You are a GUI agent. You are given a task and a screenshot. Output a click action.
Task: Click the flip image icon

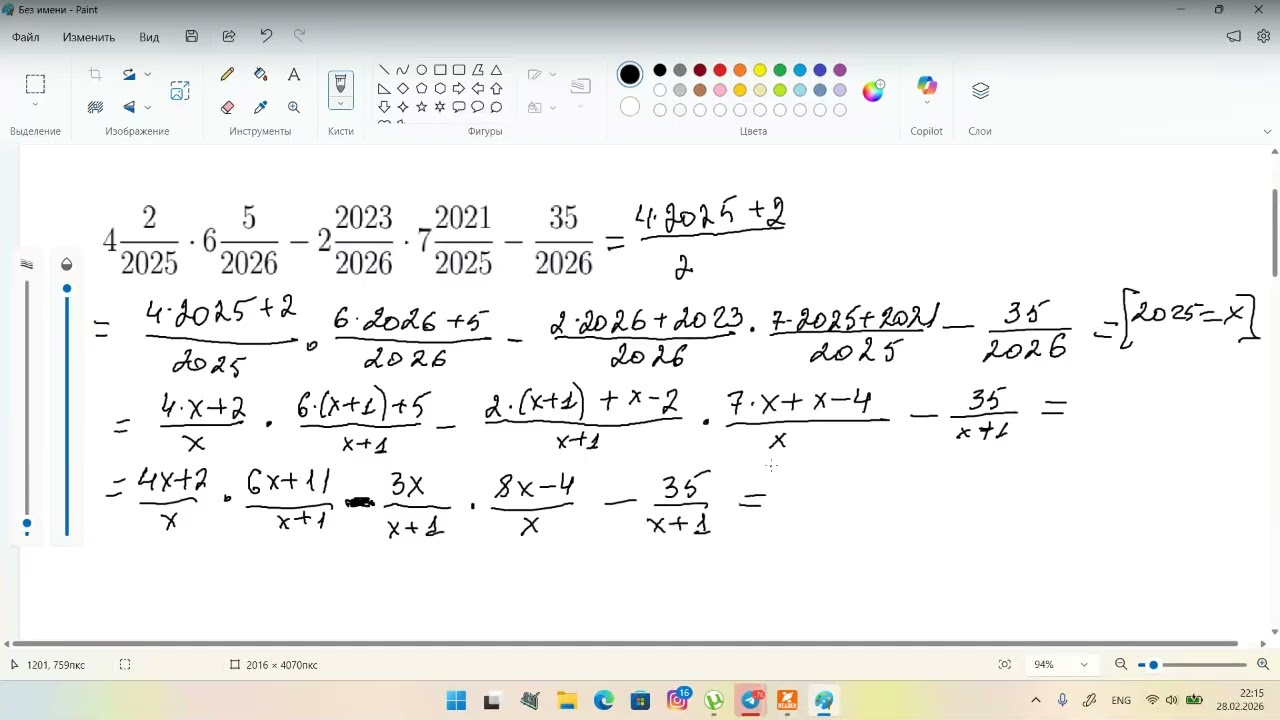pyautogui.click(x=129, y=107)
